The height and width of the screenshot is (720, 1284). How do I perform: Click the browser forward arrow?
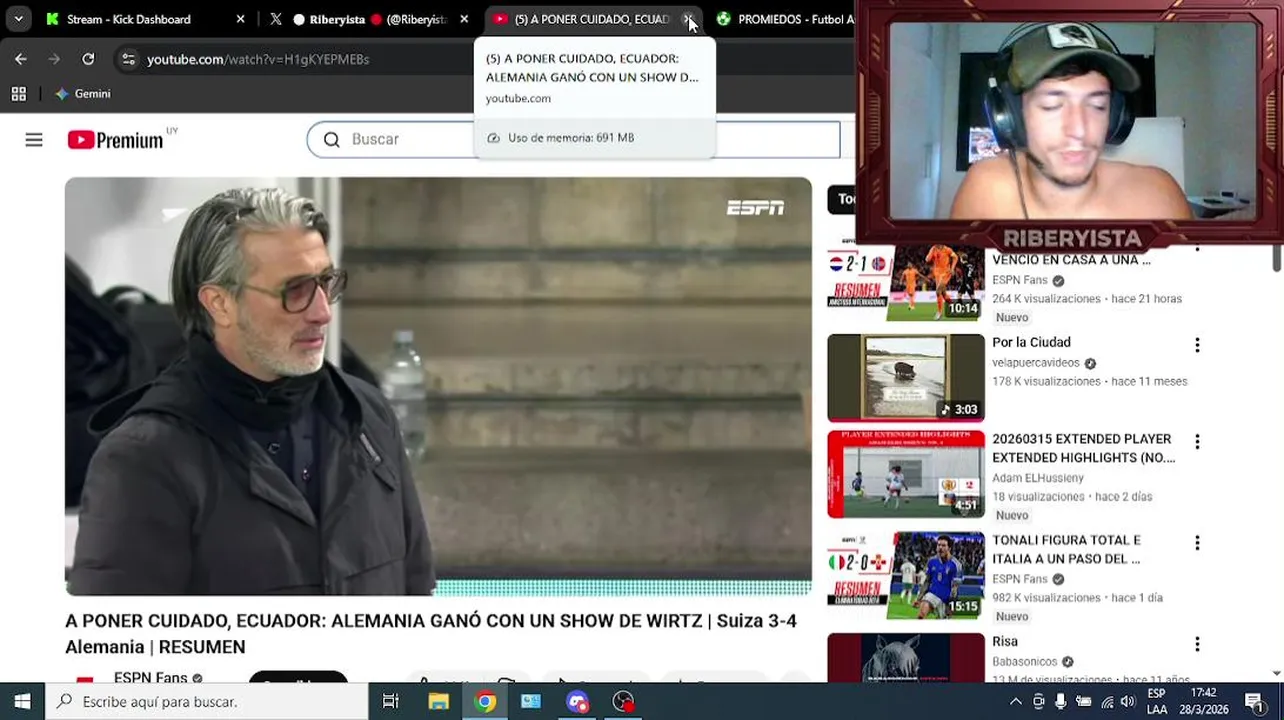pos(54,59)
